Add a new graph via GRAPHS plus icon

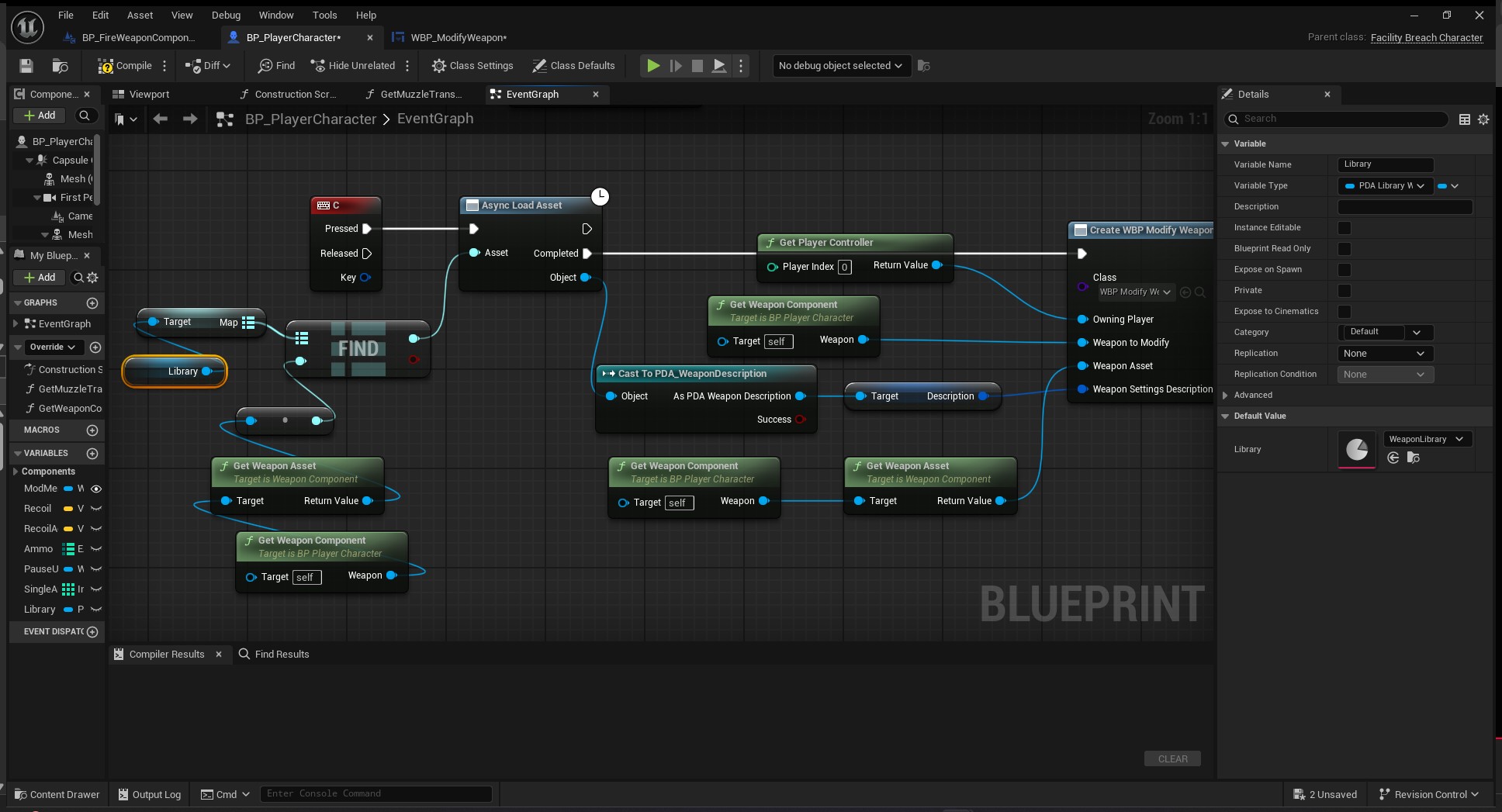(92, 302)
